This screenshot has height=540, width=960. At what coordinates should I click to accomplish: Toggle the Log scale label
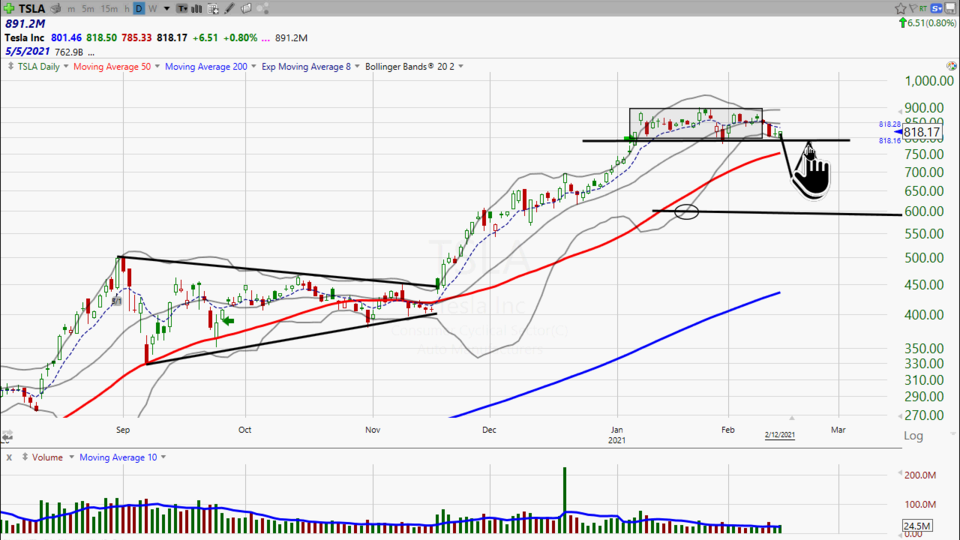913,435
